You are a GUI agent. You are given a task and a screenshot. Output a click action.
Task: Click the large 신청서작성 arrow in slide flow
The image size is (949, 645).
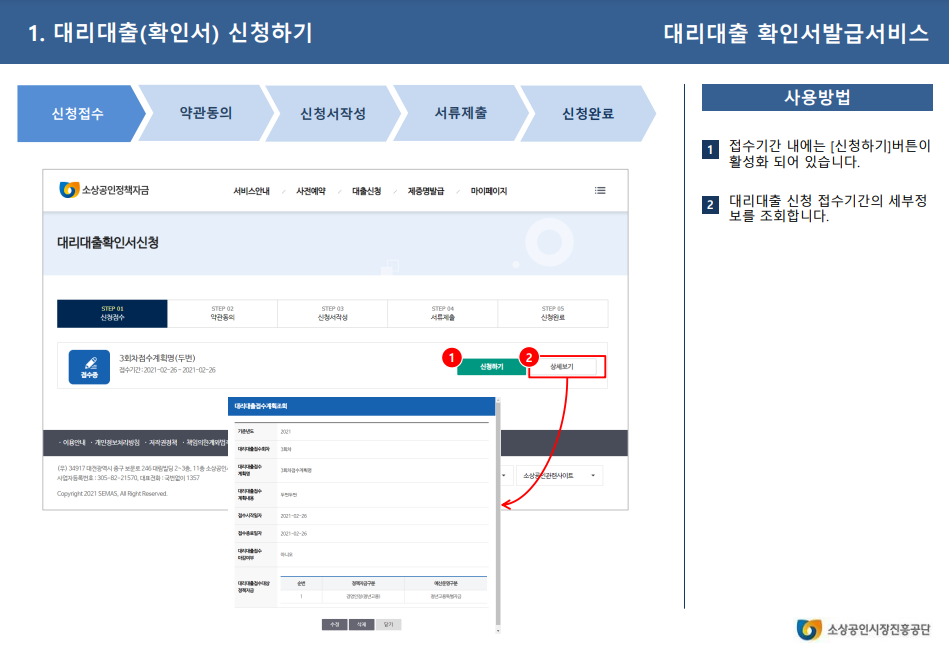tap(333, 114)
